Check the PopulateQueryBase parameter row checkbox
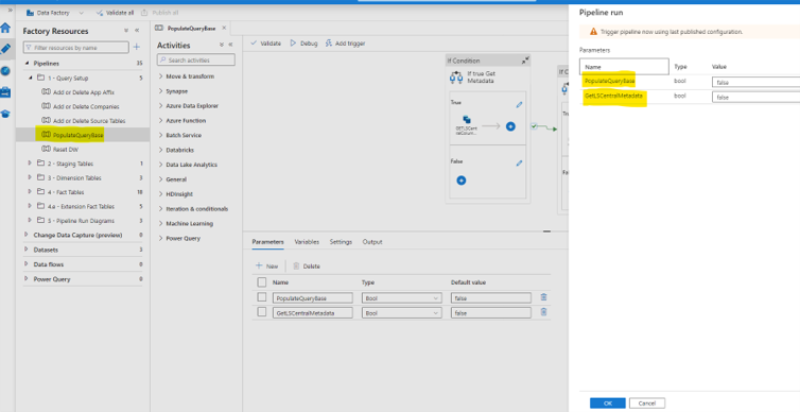The height and width of the screenshot is (412, 800). click(262, 297)
